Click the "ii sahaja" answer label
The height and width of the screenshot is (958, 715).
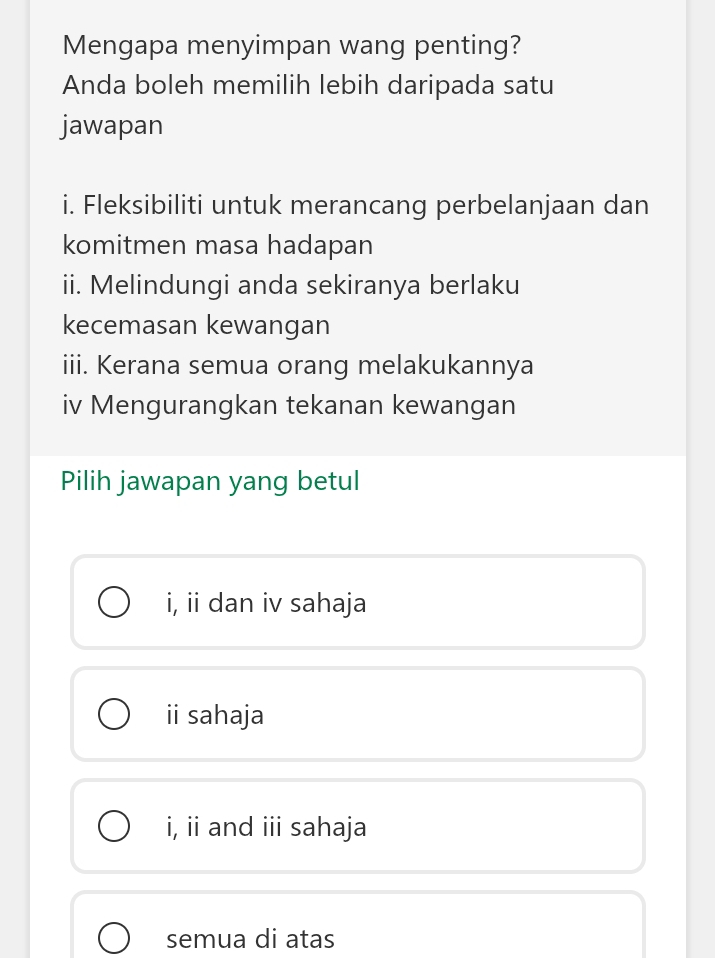click(215, 716)
